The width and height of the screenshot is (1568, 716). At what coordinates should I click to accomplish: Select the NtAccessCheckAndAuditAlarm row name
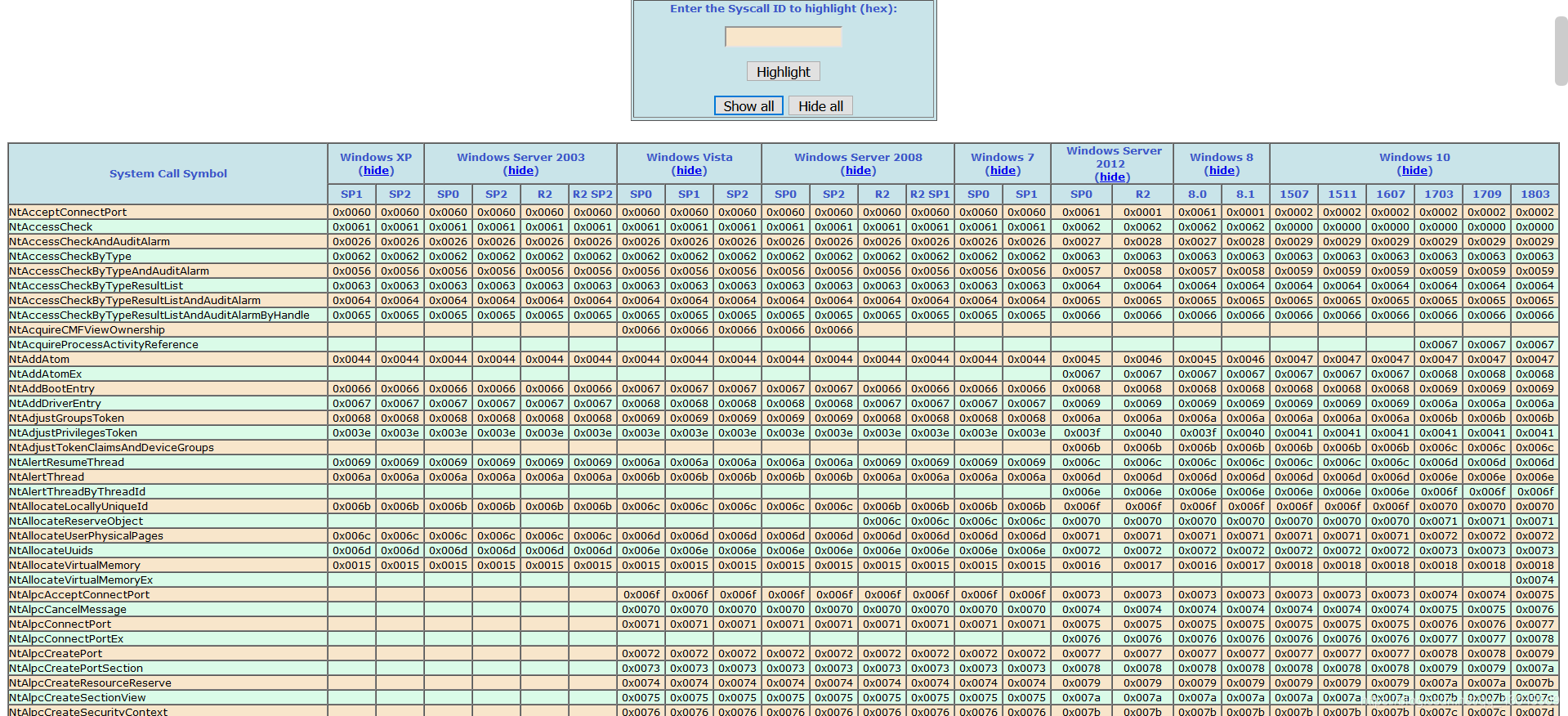pos(90,242)
